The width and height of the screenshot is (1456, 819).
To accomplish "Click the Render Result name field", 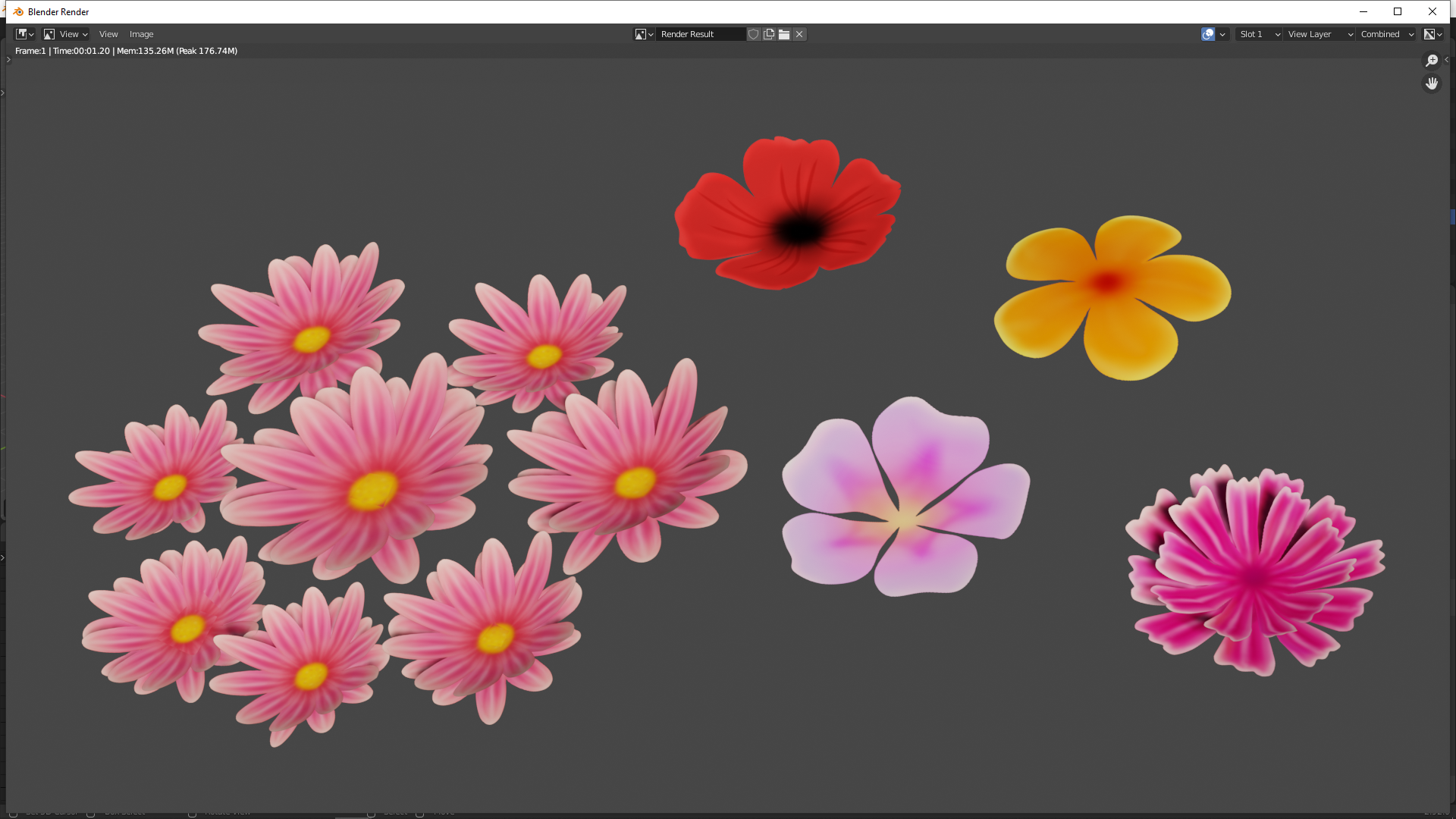I will 699,34.
